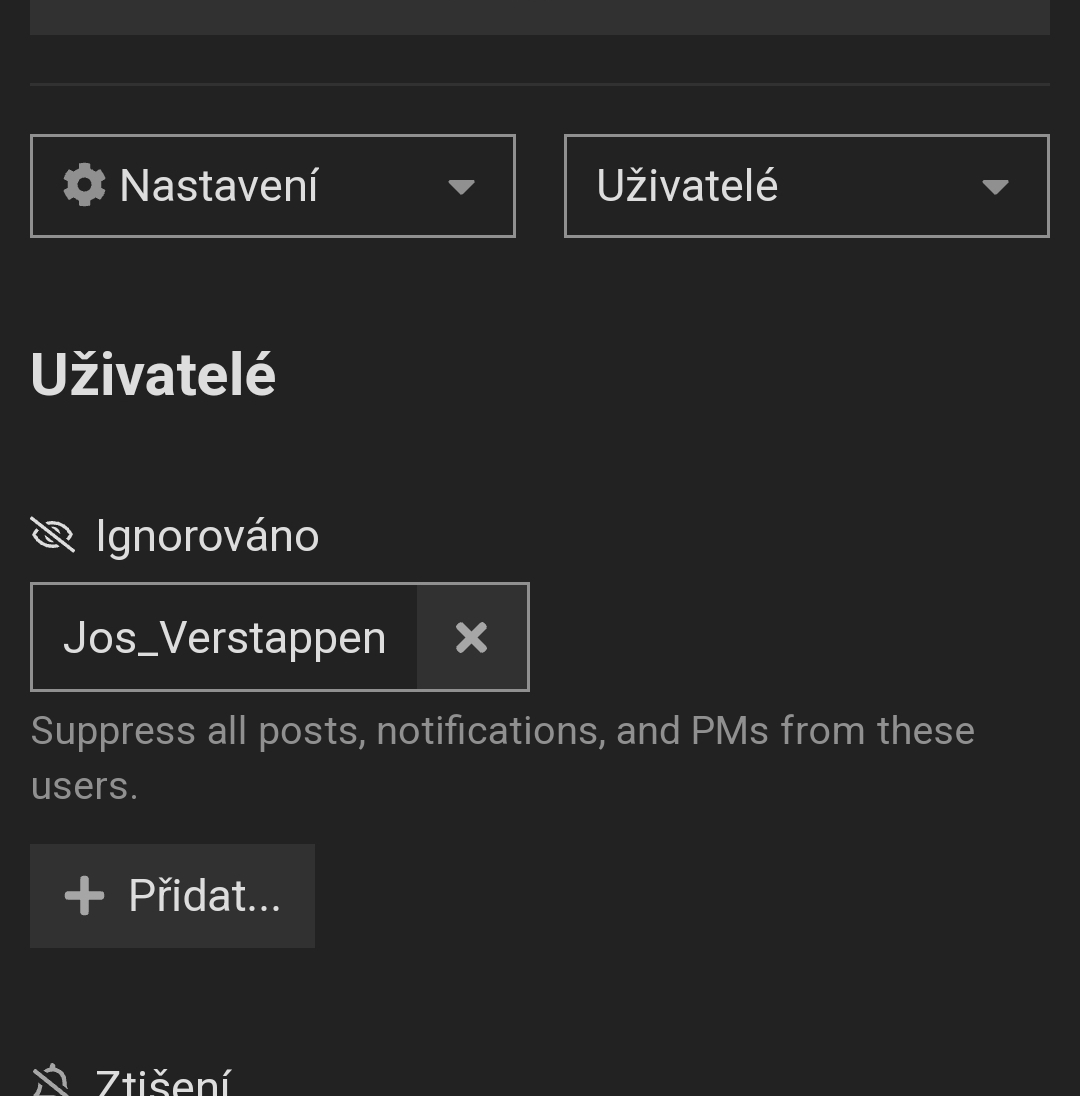Click the Suppress all posts description text

pos(503,758)
